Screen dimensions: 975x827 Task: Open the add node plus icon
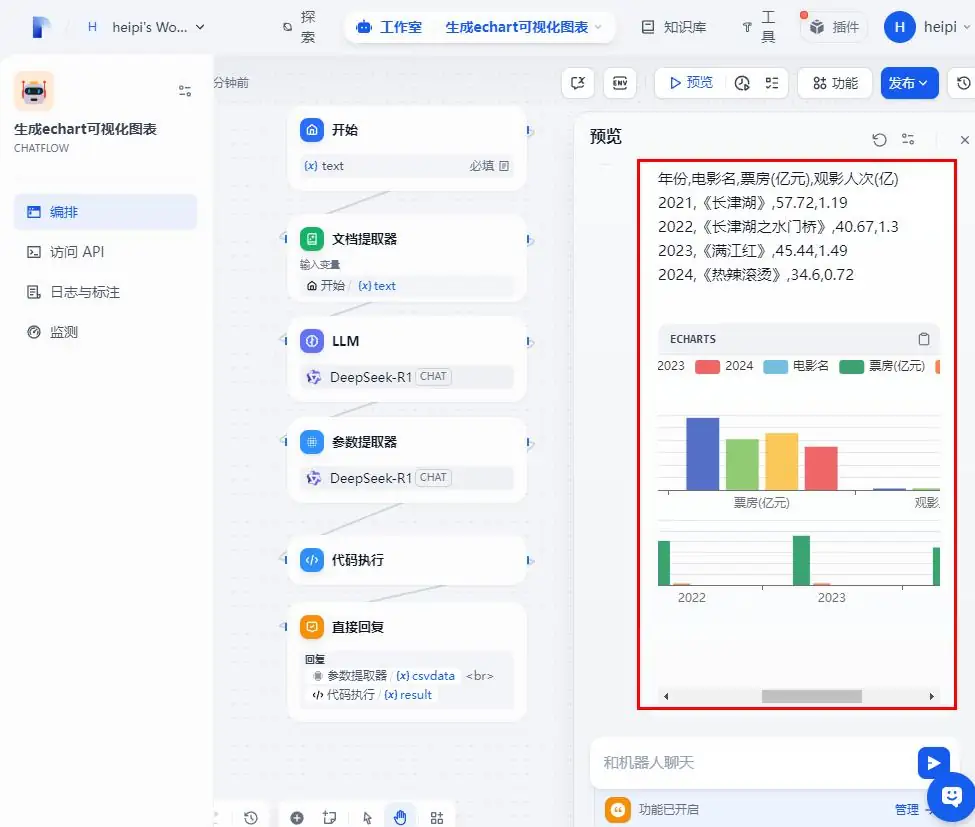tap(296, 817)
